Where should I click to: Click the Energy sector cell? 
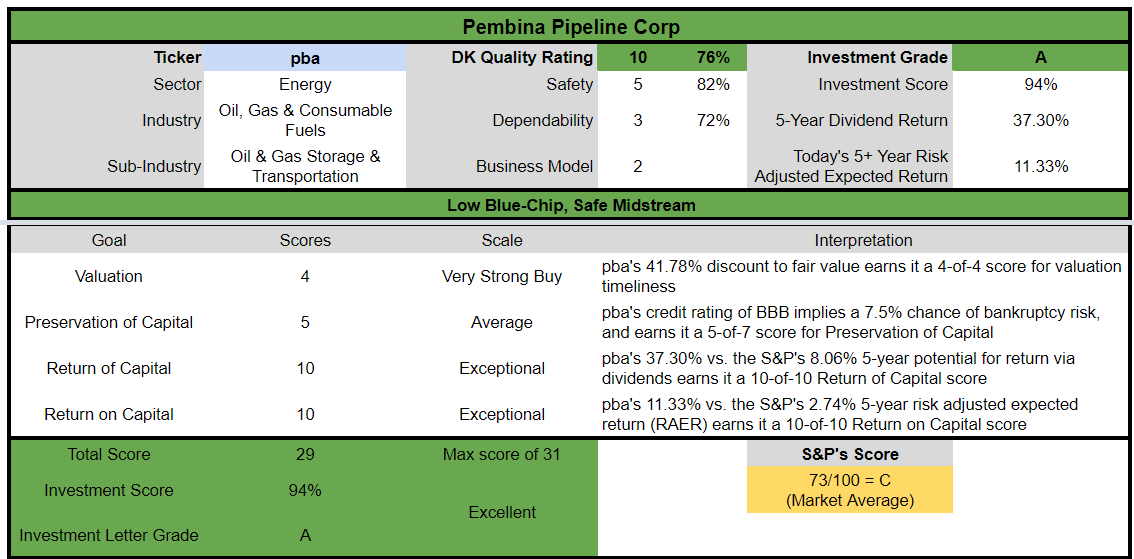coord(304,85)
